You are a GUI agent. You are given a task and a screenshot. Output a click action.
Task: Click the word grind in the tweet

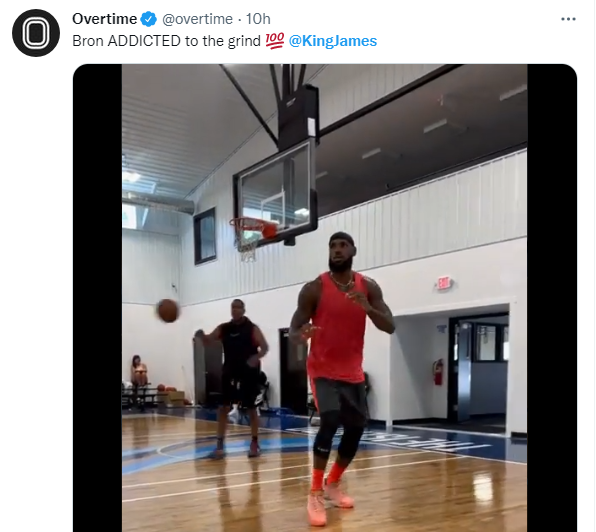point(244,41)
